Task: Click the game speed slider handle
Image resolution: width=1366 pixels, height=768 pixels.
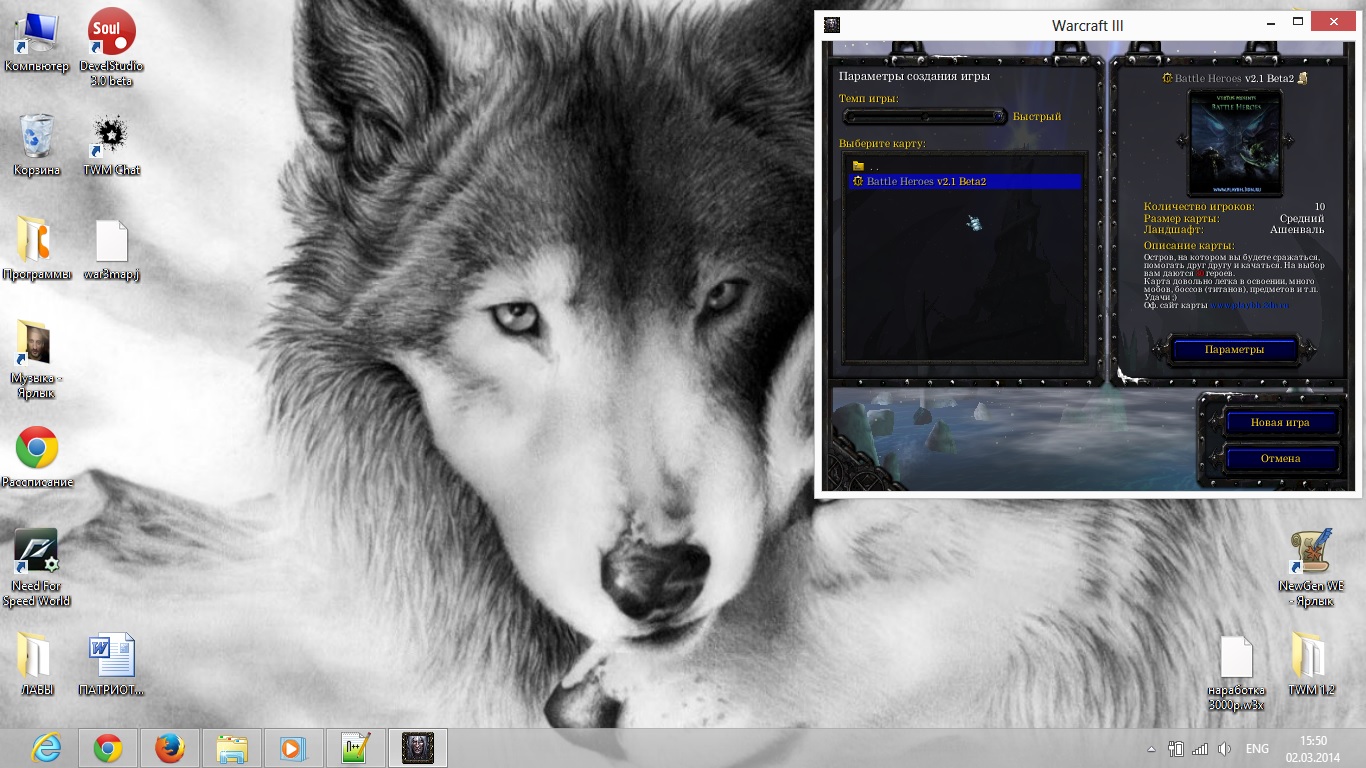Action: pos(998,116)
